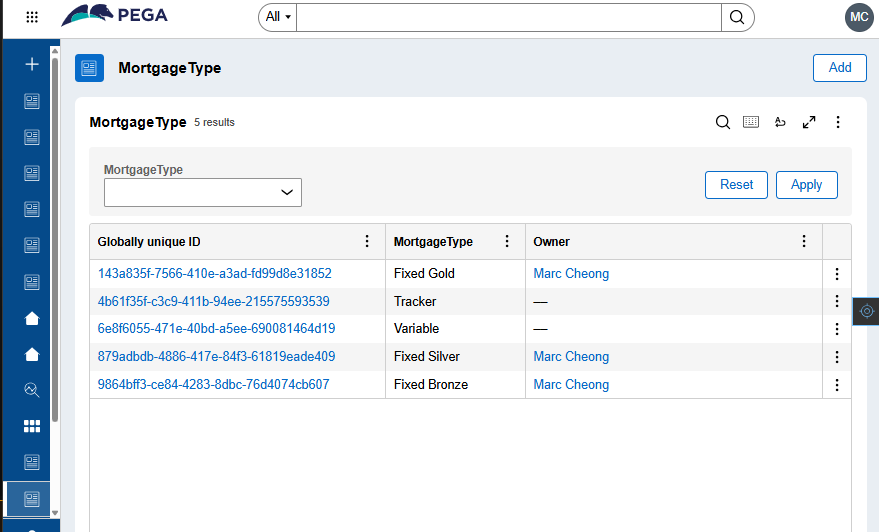Click the target icon on right edge
The width and height of the screenshot is (879, 532).
(x=866, y=311)
